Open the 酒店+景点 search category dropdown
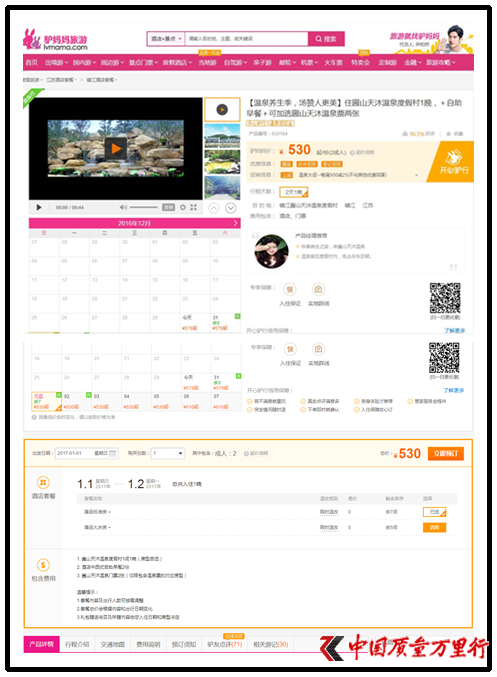Screen dimensions: 497x677 pyautogui.click(x=166, y=39)
